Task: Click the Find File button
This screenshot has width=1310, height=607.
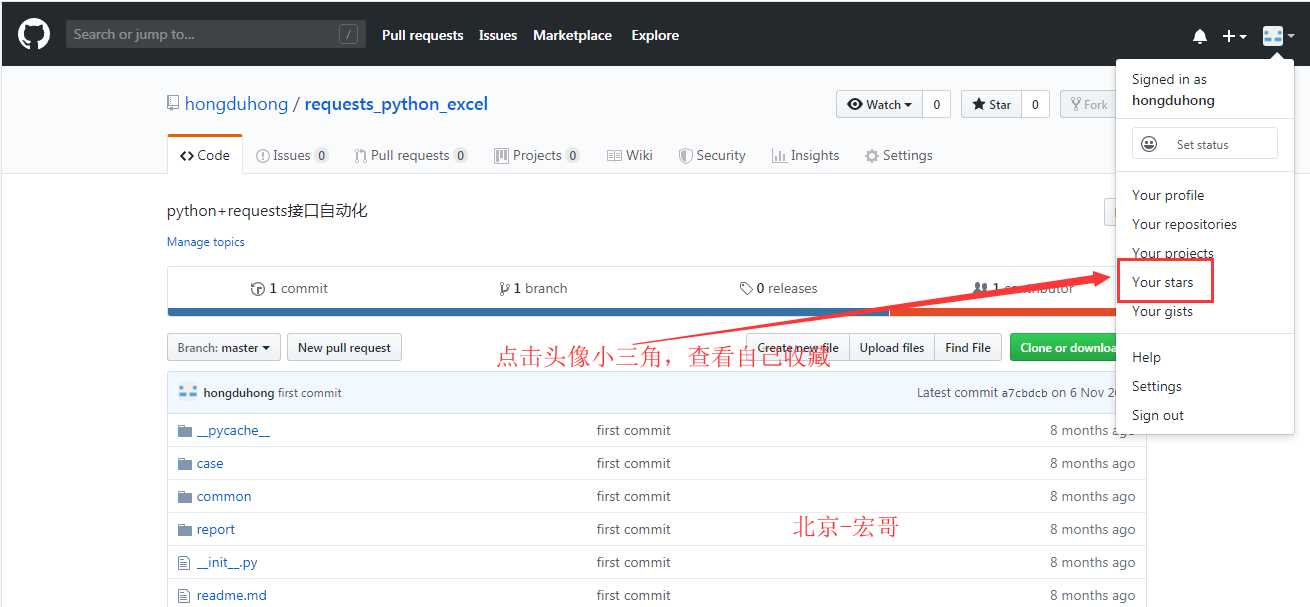Action: [x=968, y=347]
